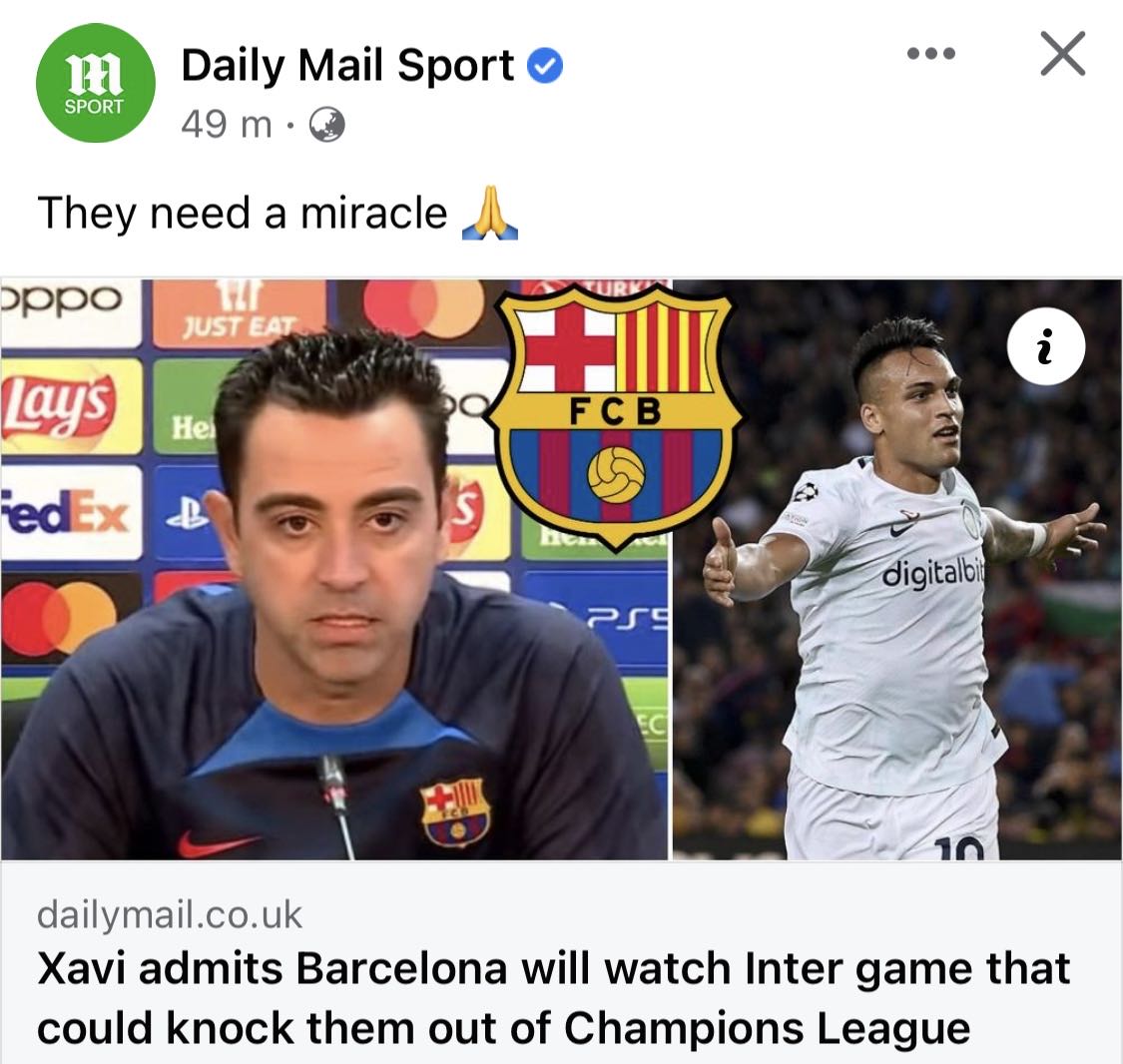Tap the public globe audience icon
The width and height of the screenshot is (1123, 1064).
pos(326,125)
